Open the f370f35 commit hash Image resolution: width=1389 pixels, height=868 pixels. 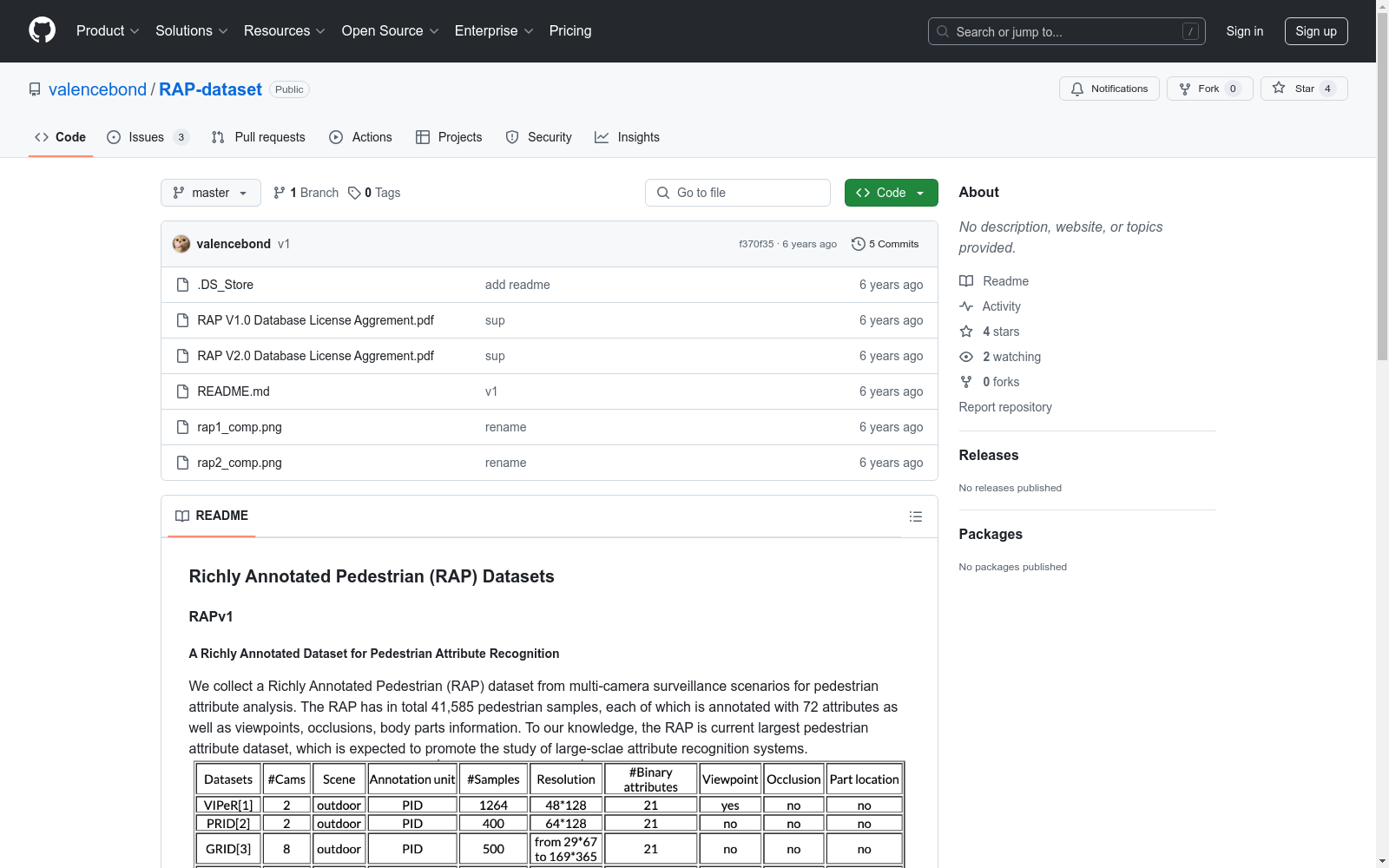(x=756, y=244)
